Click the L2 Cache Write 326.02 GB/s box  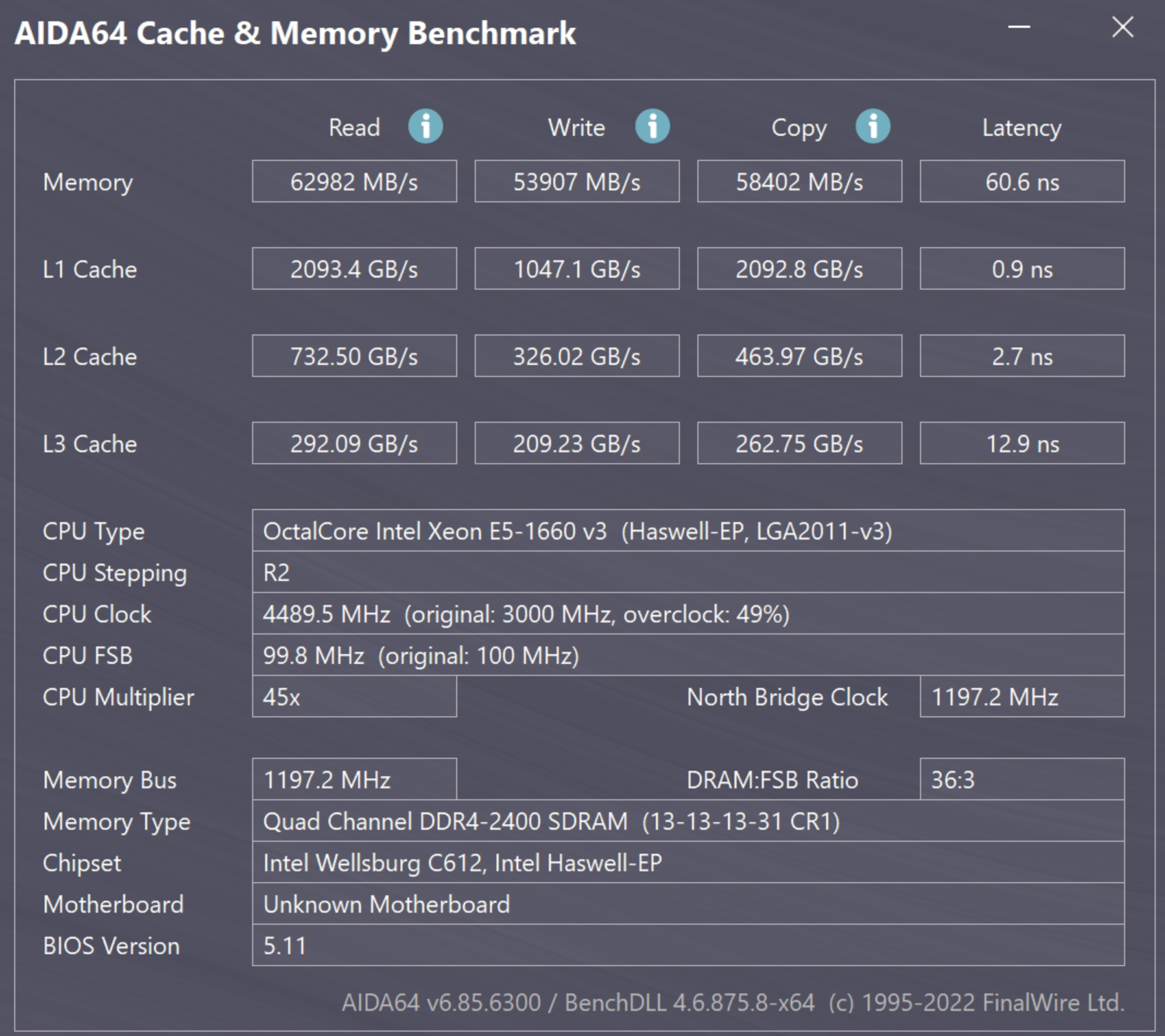[577, 356]
